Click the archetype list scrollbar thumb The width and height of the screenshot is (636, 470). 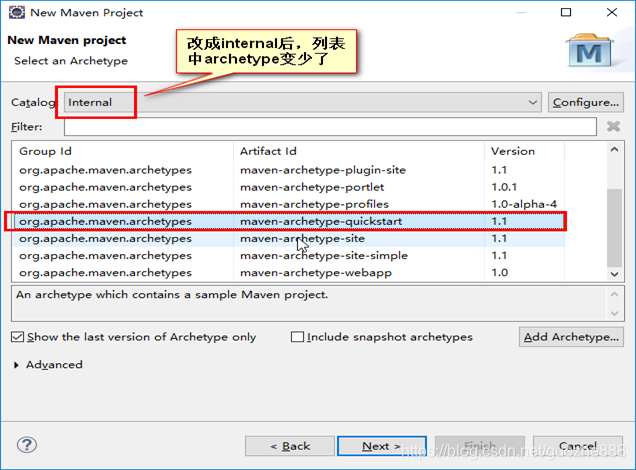click(615, 228)
